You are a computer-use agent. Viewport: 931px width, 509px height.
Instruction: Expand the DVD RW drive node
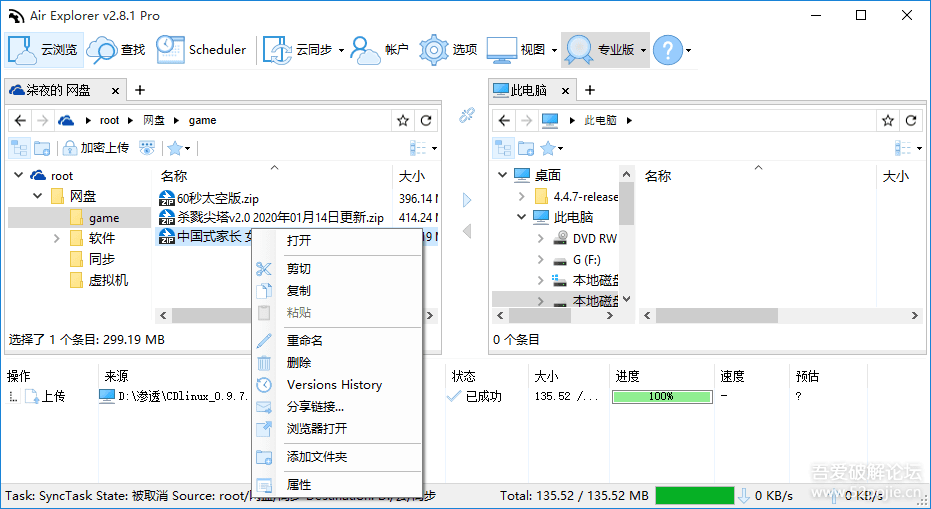pyautogui.click(x=540, y=239)
